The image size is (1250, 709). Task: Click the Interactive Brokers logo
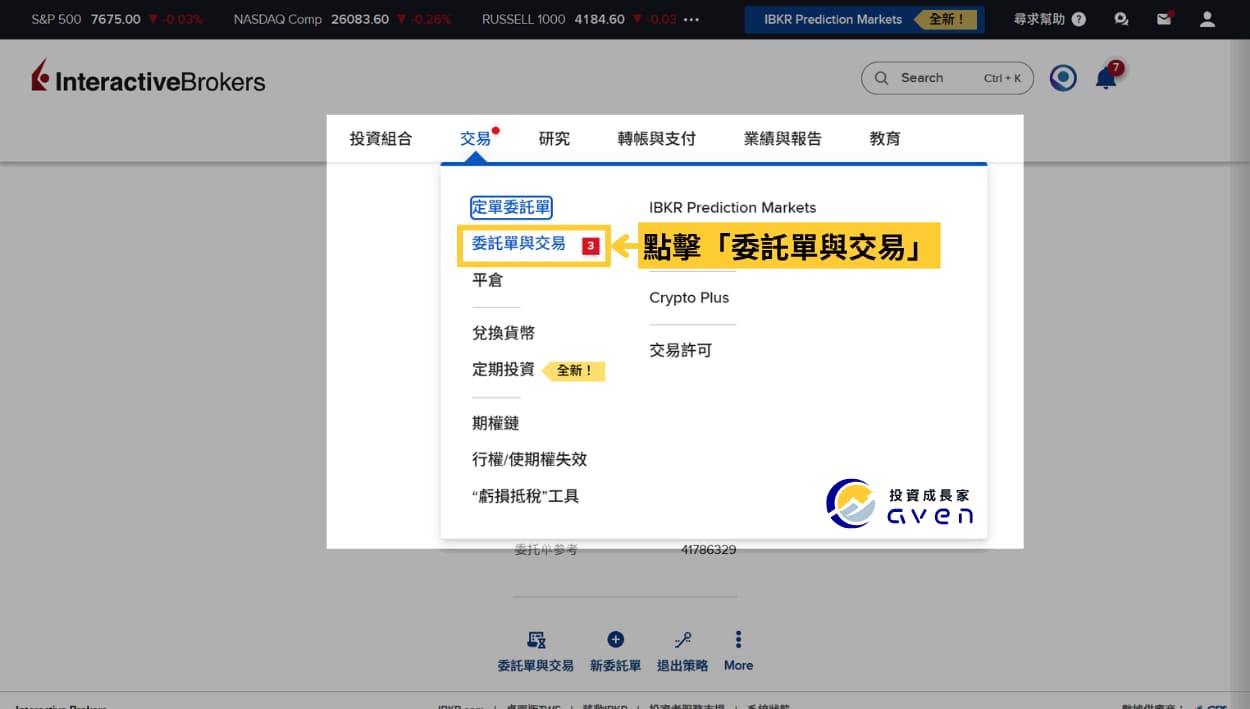point(148,77)
